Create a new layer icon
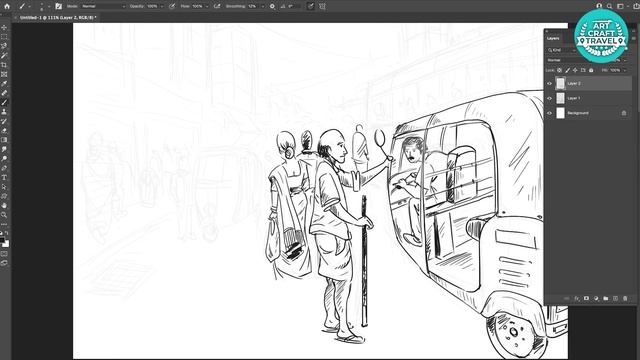The width and height of the screenshot is (640, 360). coord(616,299)
